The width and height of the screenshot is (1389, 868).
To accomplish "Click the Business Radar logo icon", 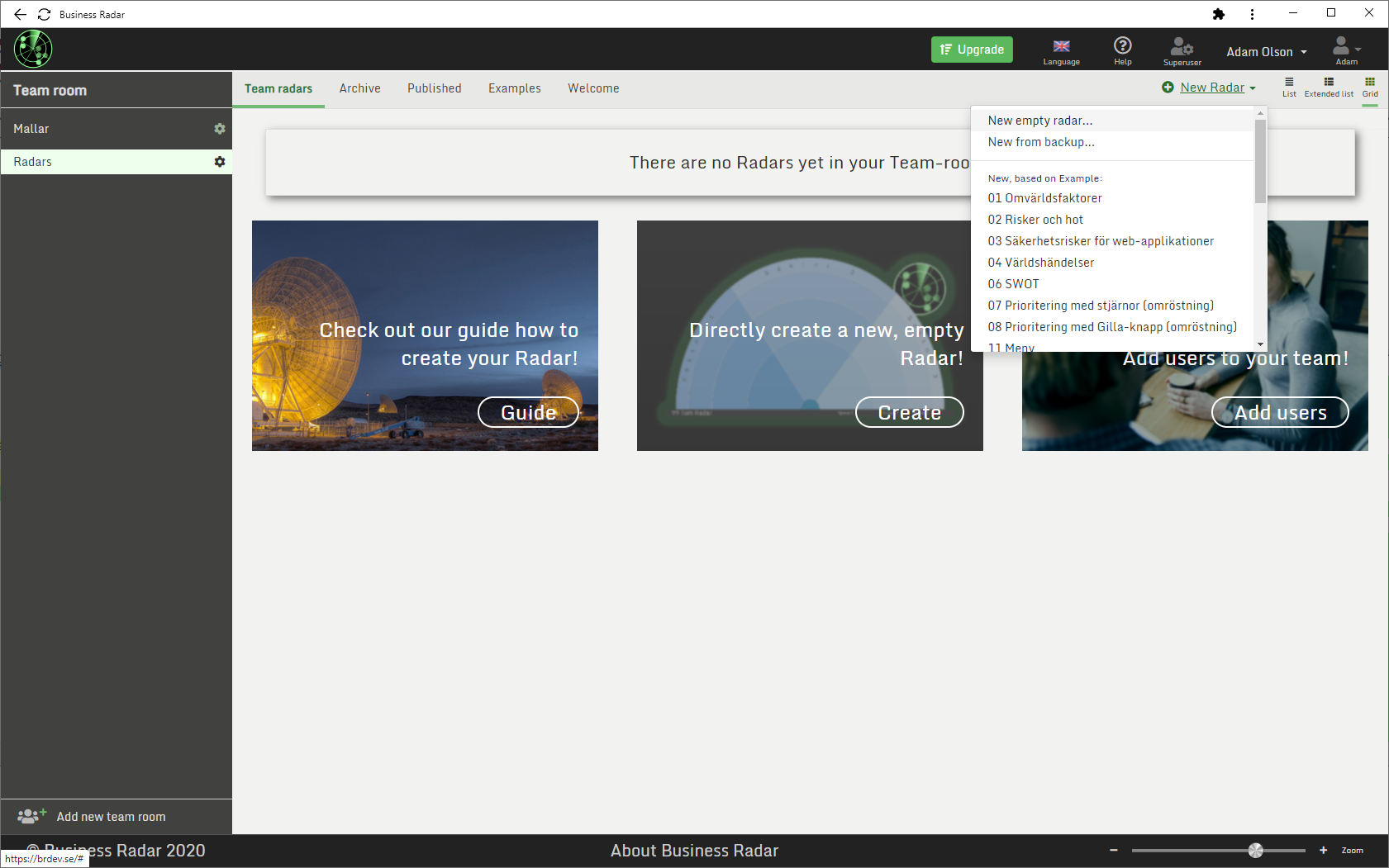I will pyautogui.click(x=33, y=49).
